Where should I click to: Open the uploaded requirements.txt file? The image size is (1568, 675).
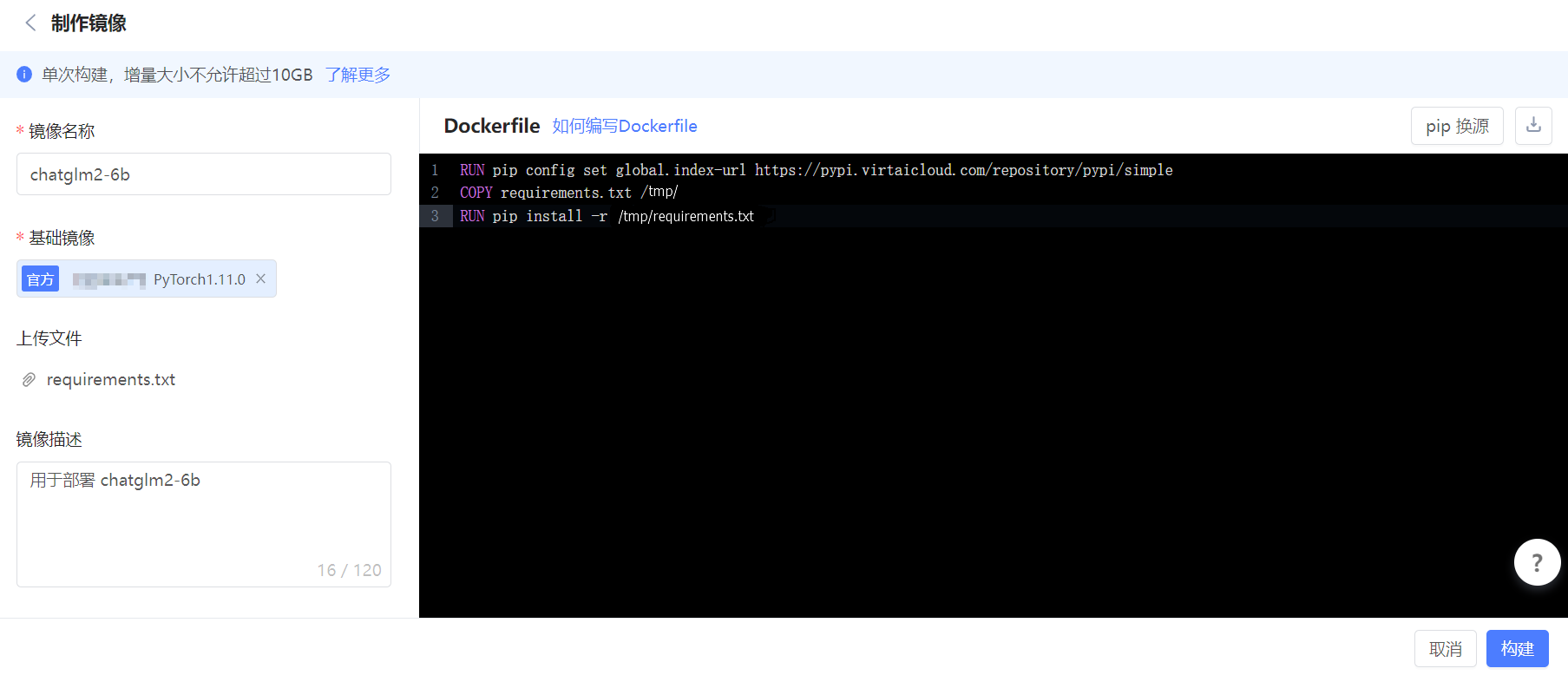[x=111, y=380]
